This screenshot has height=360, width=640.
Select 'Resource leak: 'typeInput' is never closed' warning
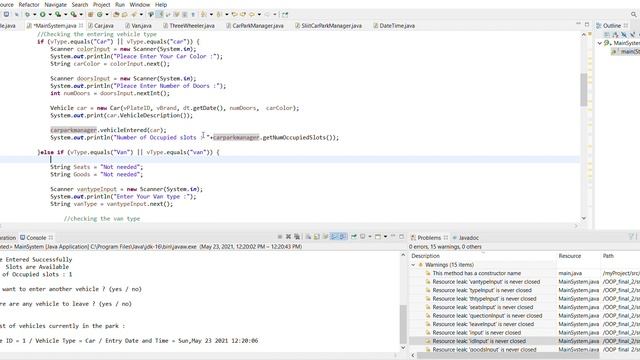[x=482, y=290]
